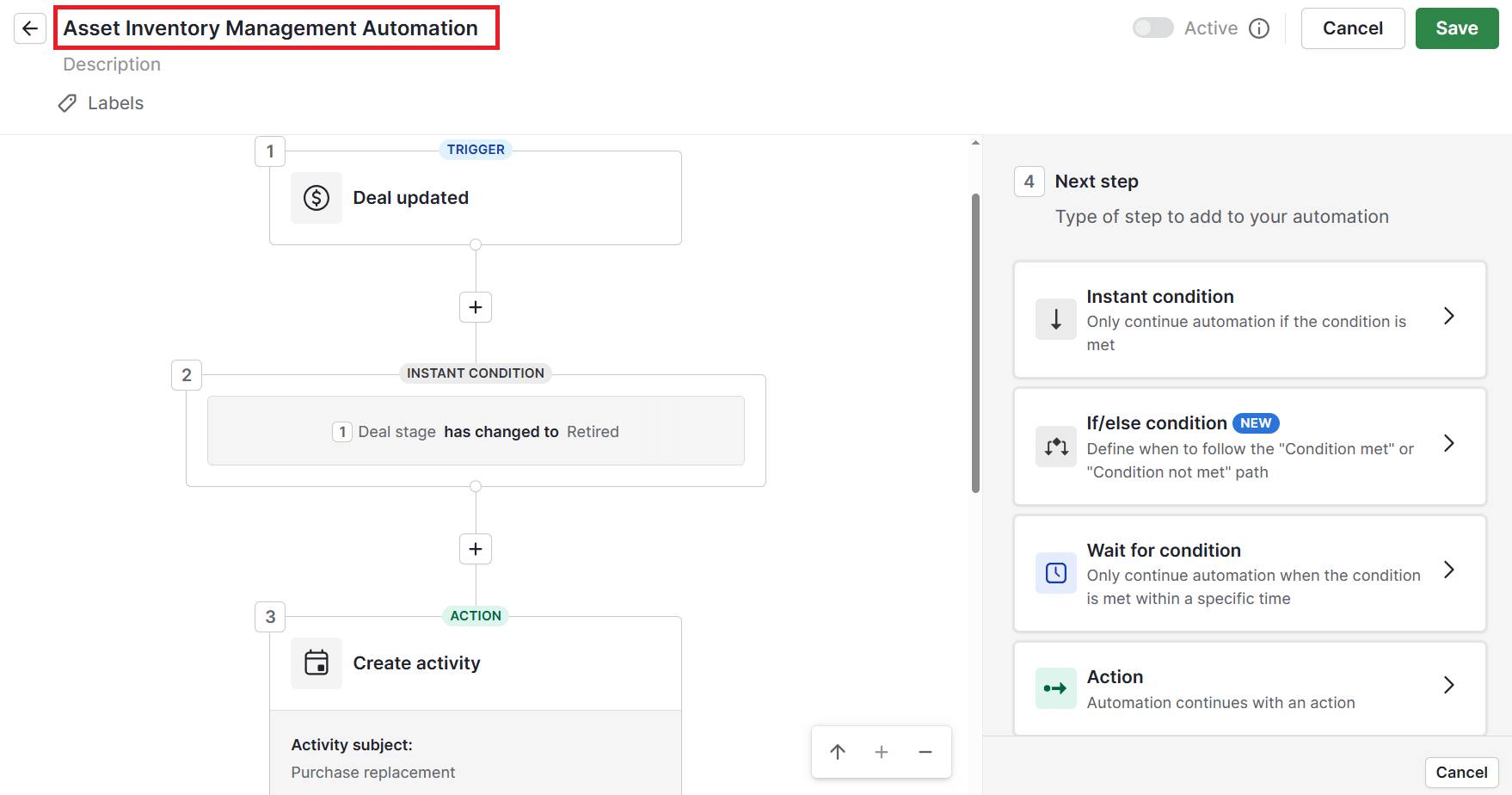The width and height of the screenshot is (1512, 795).
Task: Click the info icon beside Active
Action: click(x=1258, y=28)
